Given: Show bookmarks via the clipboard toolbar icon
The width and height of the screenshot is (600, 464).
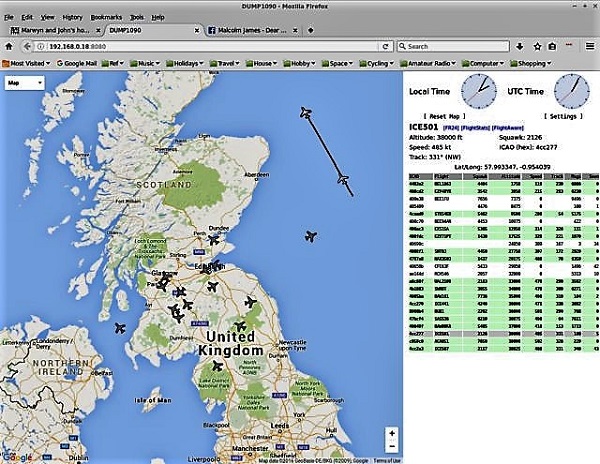Looking at the screenshot, I should pos(552,46).
